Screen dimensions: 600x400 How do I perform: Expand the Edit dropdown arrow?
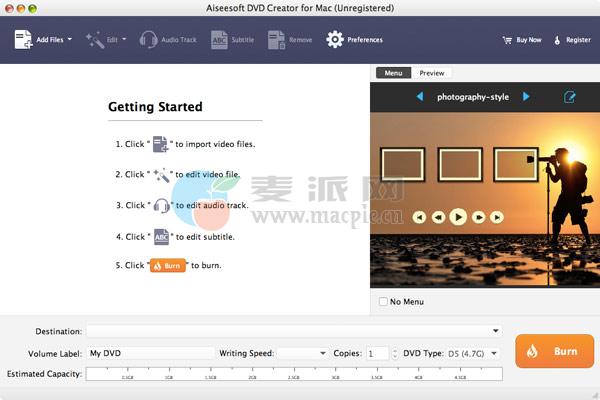coord(124,39)
